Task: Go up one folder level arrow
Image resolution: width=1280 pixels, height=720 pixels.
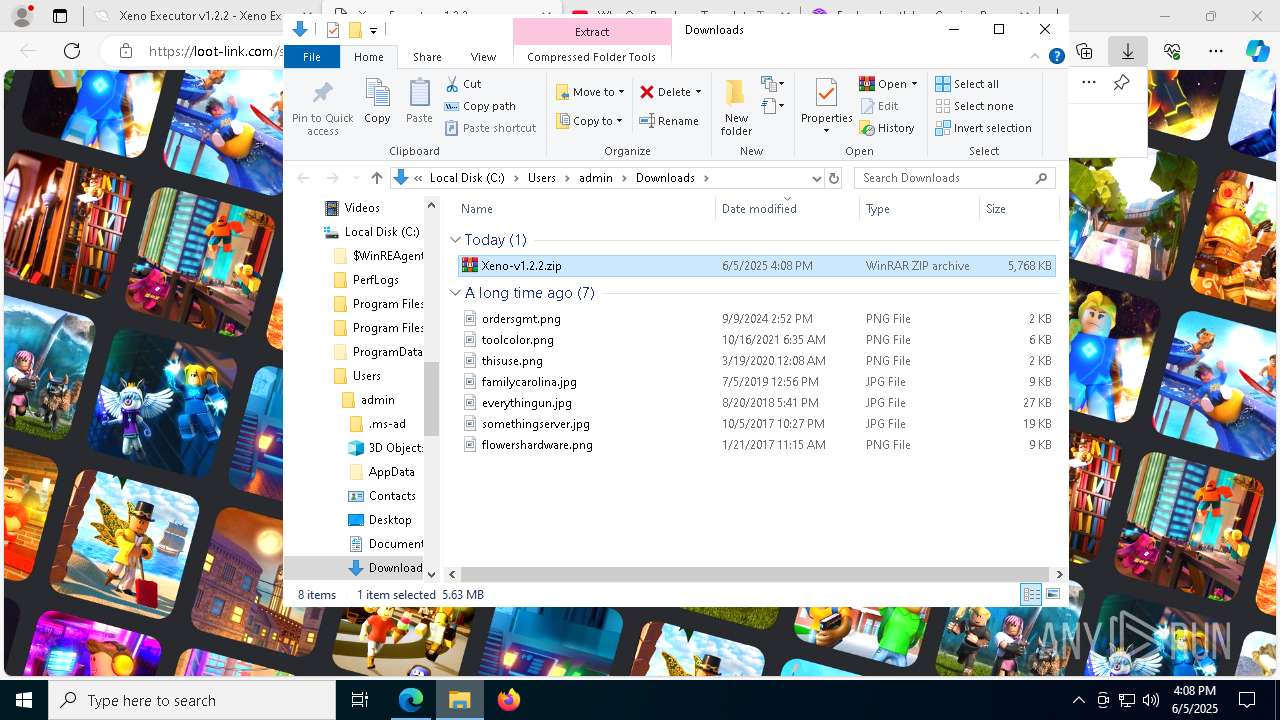Action: (376, 178)
